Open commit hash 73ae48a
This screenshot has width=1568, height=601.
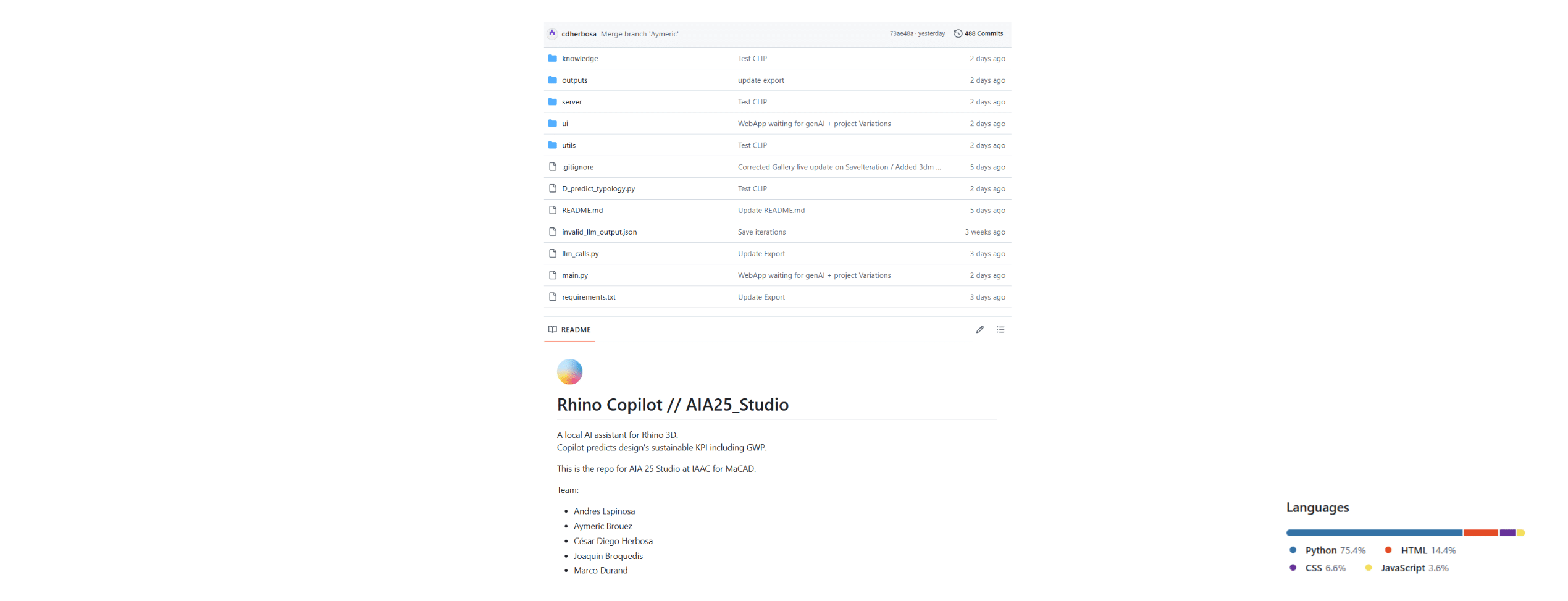[x=901, y=33]
